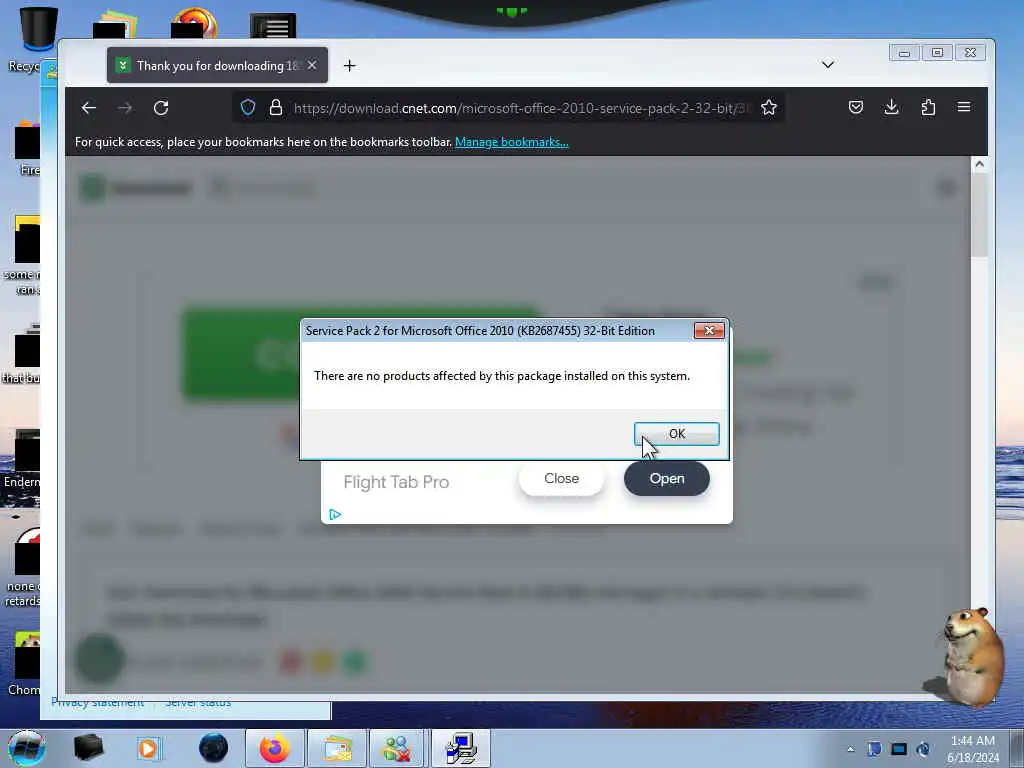Open the tray icon beside the clock
This screenshot has width=1024, height=768.
923,749
